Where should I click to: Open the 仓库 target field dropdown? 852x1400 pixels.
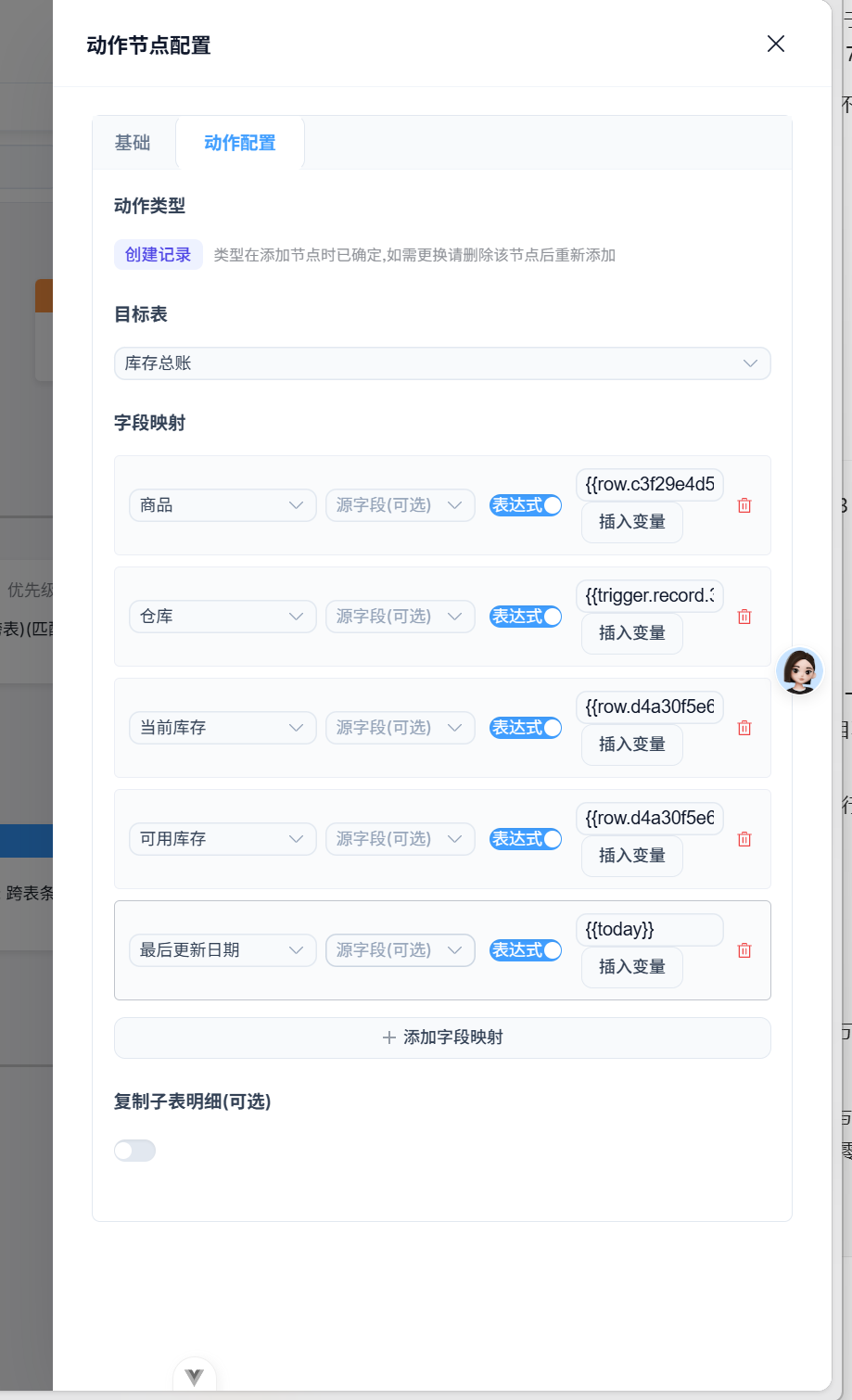pos(223,617)
